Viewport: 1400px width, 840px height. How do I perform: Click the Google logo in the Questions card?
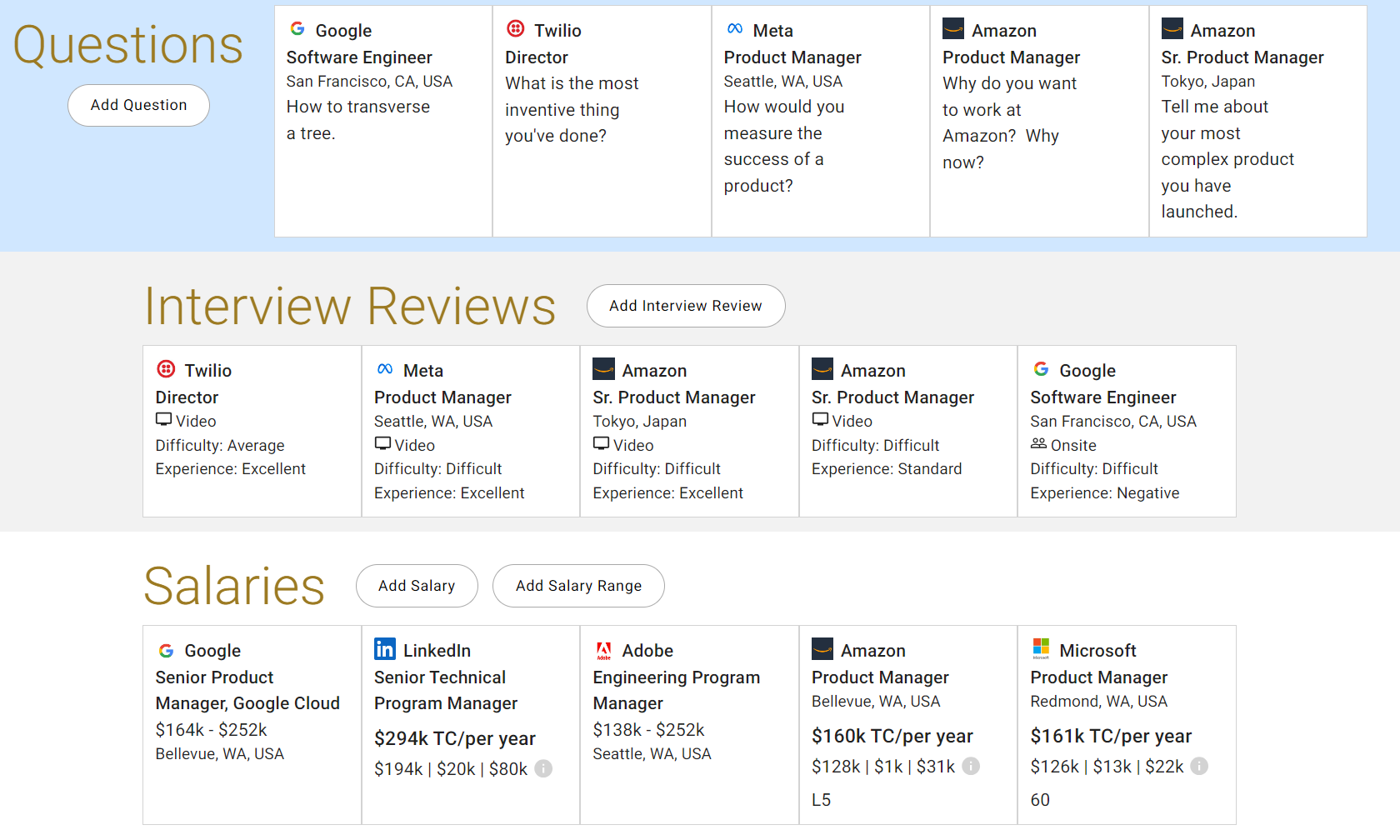coord(297,29)
